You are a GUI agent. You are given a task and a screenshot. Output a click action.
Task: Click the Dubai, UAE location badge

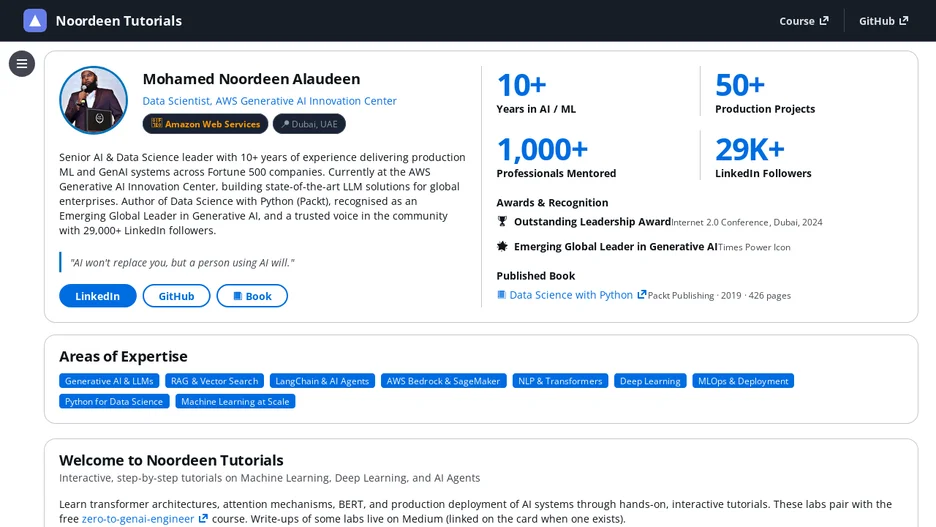[x=309, y=124]
